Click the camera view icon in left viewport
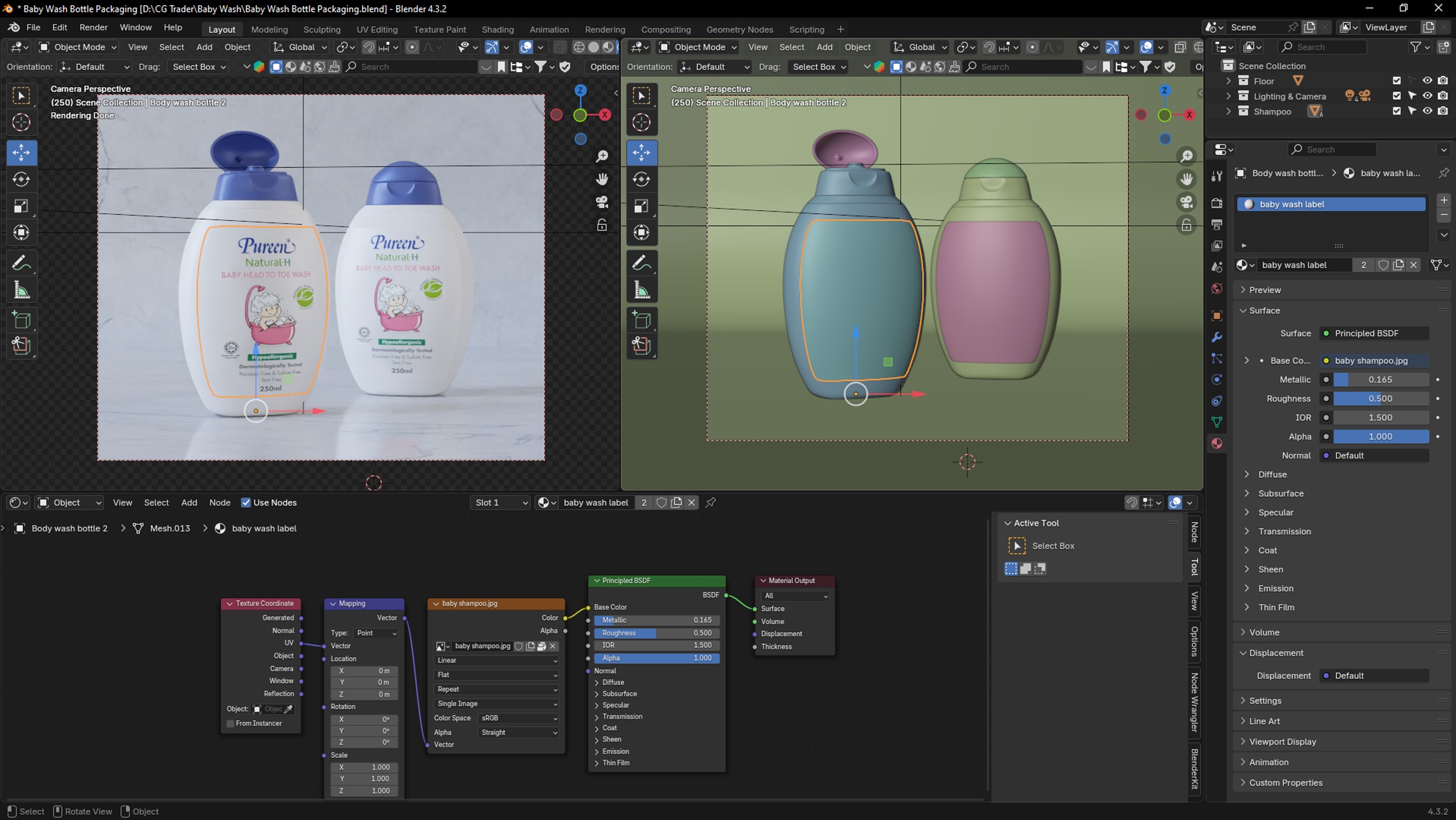Screen dimensions: 1456x820 coord(602,202)
